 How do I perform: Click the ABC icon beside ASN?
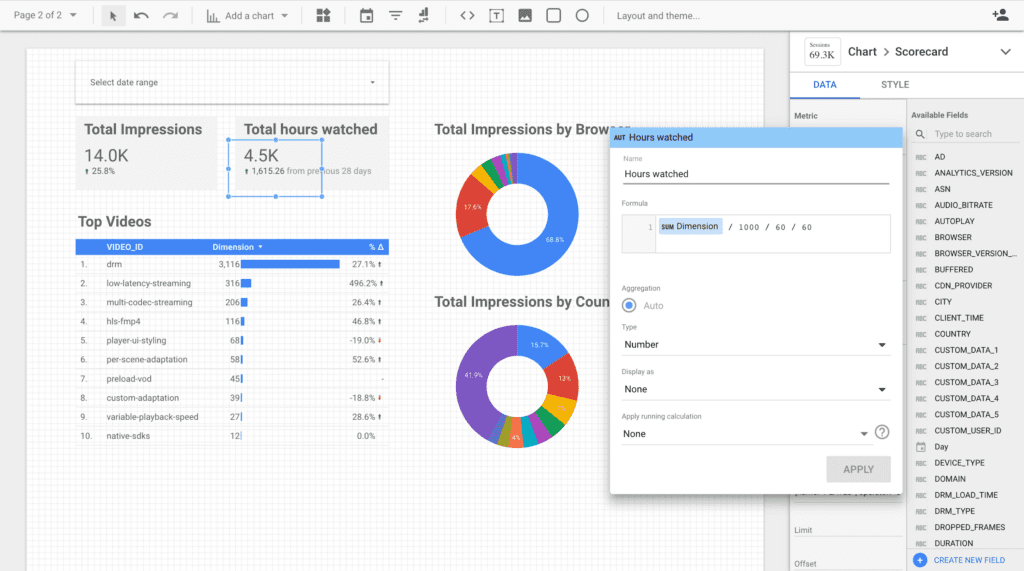click(x=921, y=189)
